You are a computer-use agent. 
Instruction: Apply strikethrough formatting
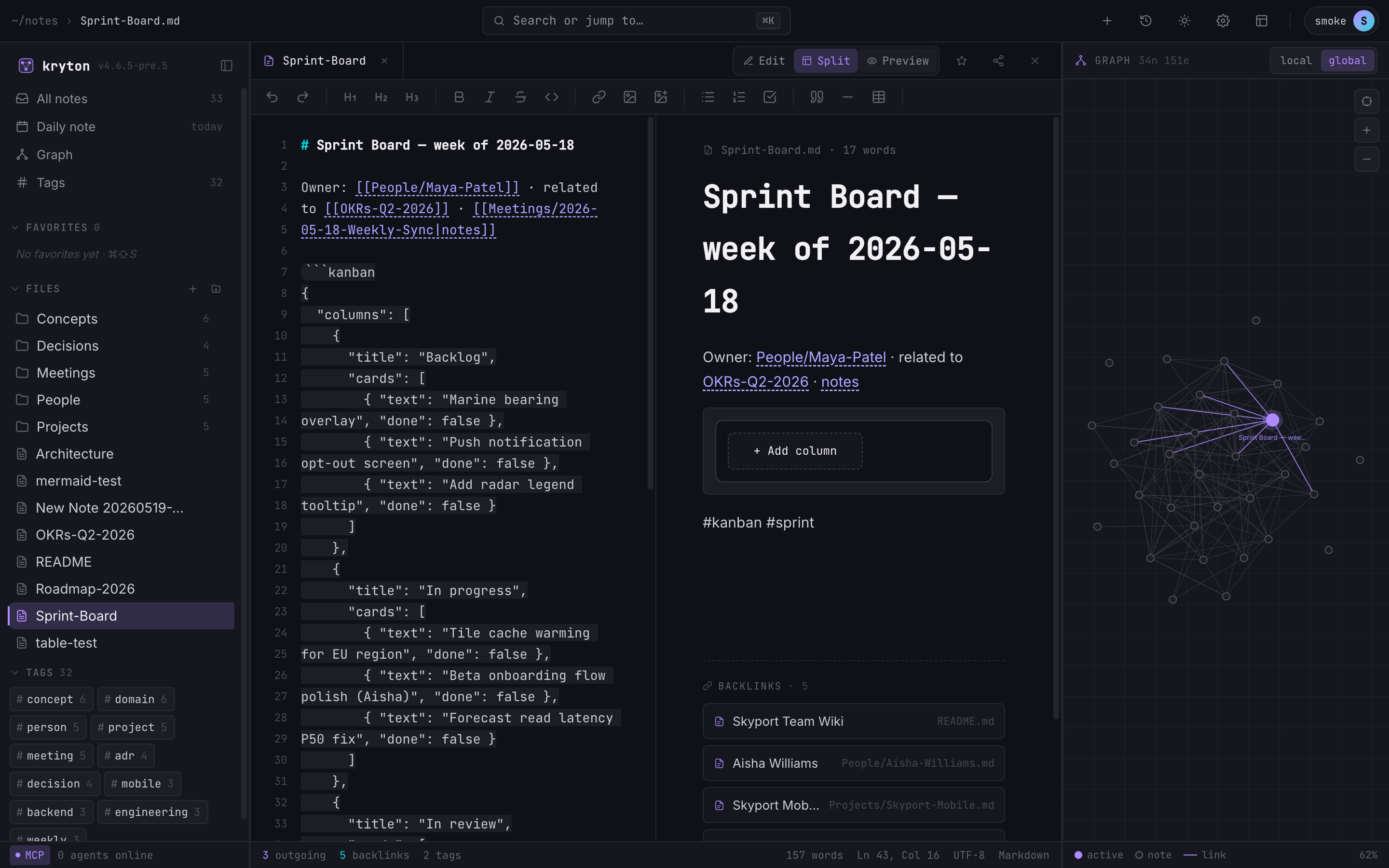pos(520,97)
